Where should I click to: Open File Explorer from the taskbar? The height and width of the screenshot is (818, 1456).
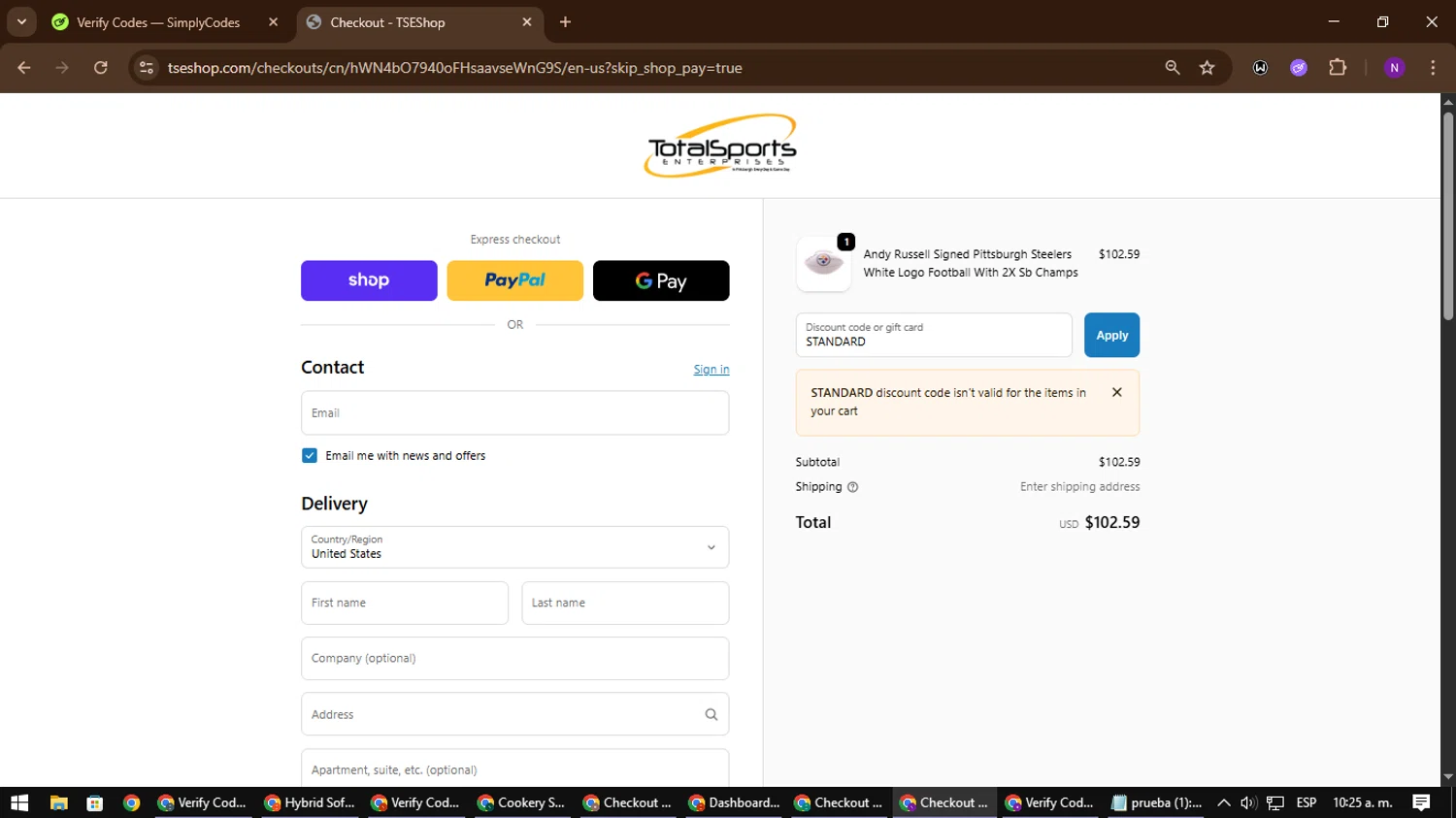click(x=59, y=802)
